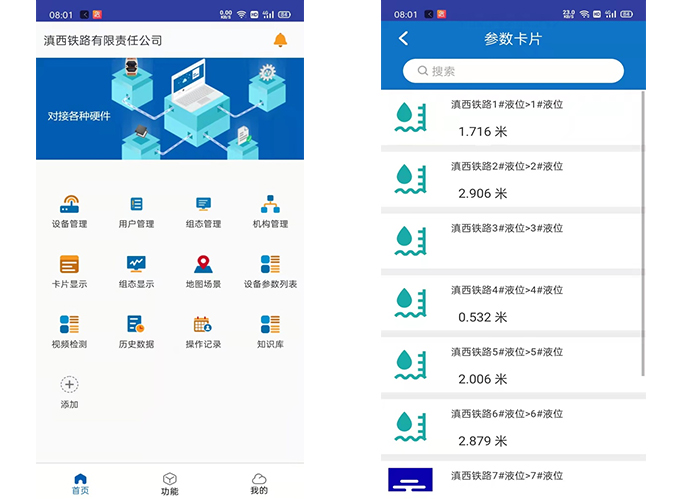Open 设备管理 device management icon
This screenshot has width=687, height=499.
point(69,205)
